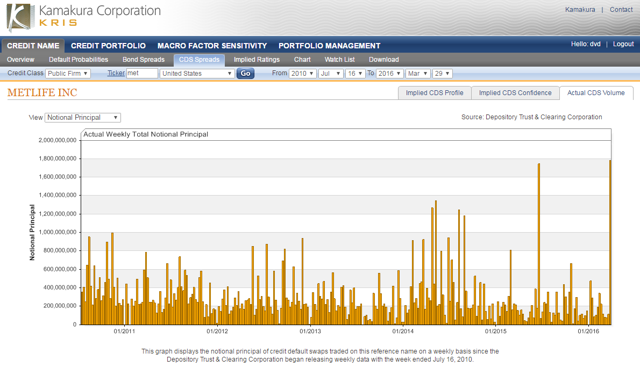
Task: Open the Overview sub-tab
Action: [20, 60]
